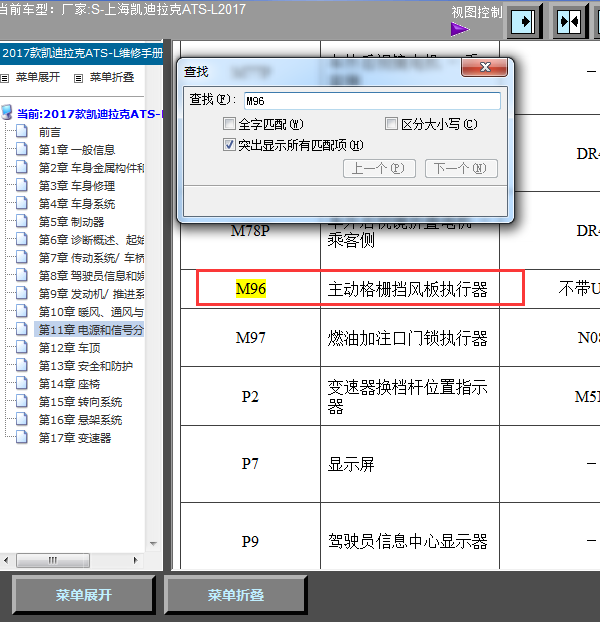Click the 上一个 button in the find dialog
600x622 pixels.
click(379, 169)
